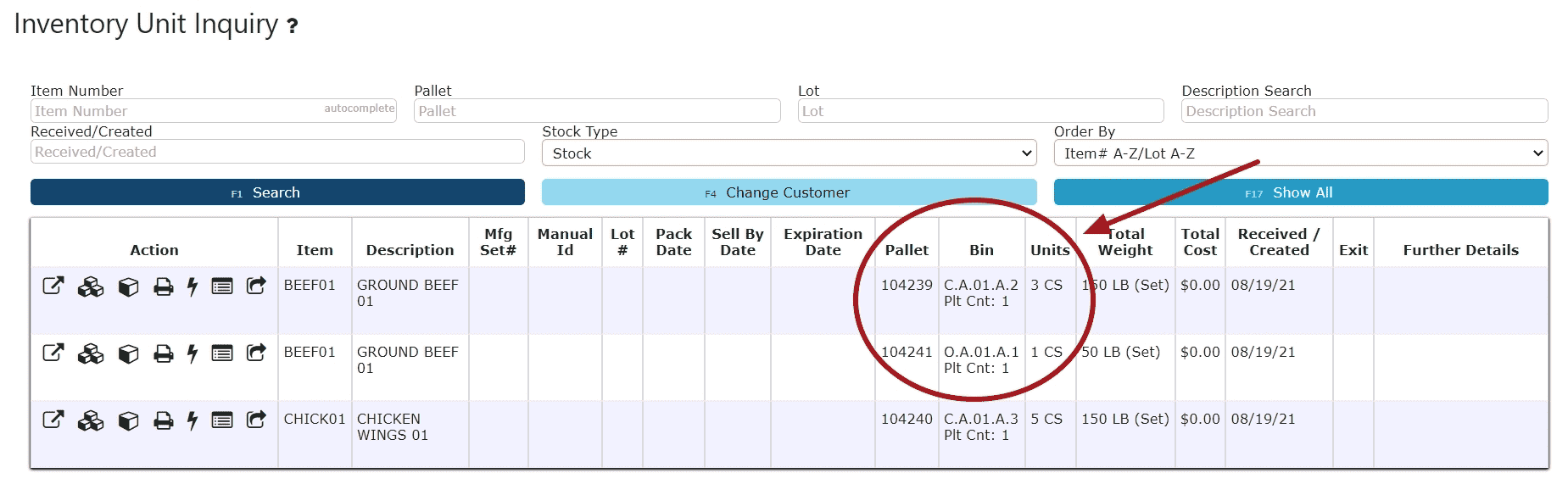Click the printer icon in the CHICK01 row
This screenshot has width=1568, height=484.
tap(164, 420)
